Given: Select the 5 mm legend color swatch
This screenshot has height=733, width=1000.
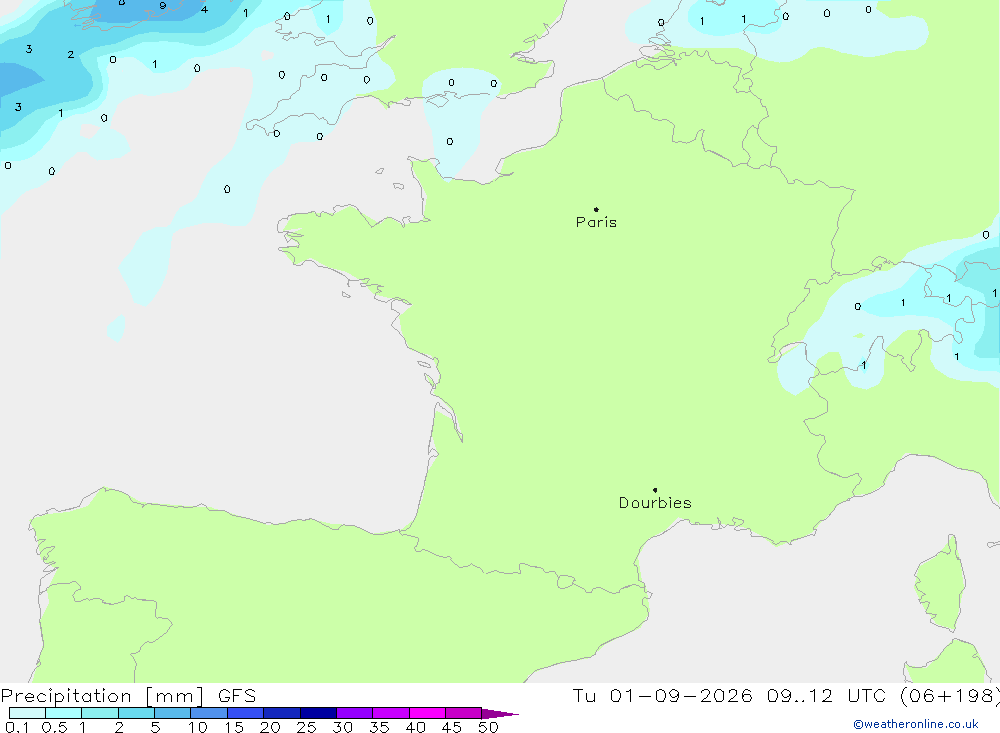Looking at the screenshot, I should tap(172, 713).
